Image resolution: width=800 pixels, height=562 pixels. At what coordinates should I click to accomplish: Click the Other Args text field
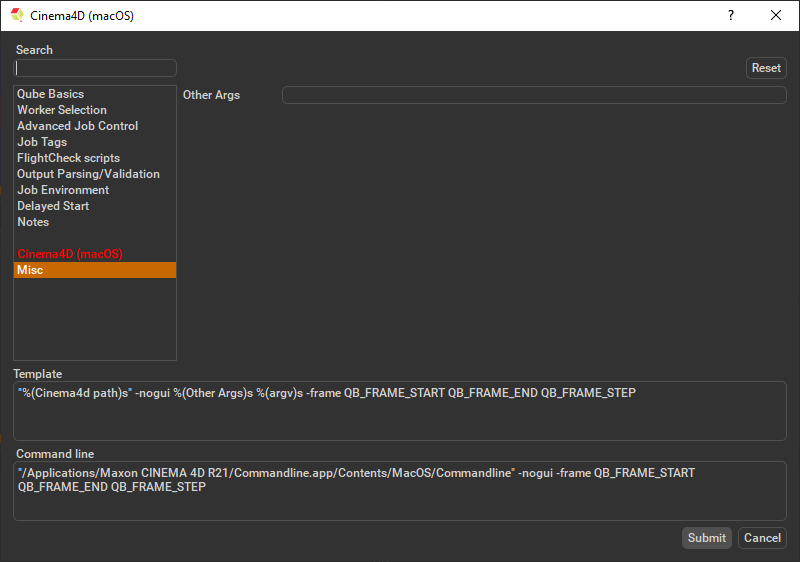click(534, 95)
